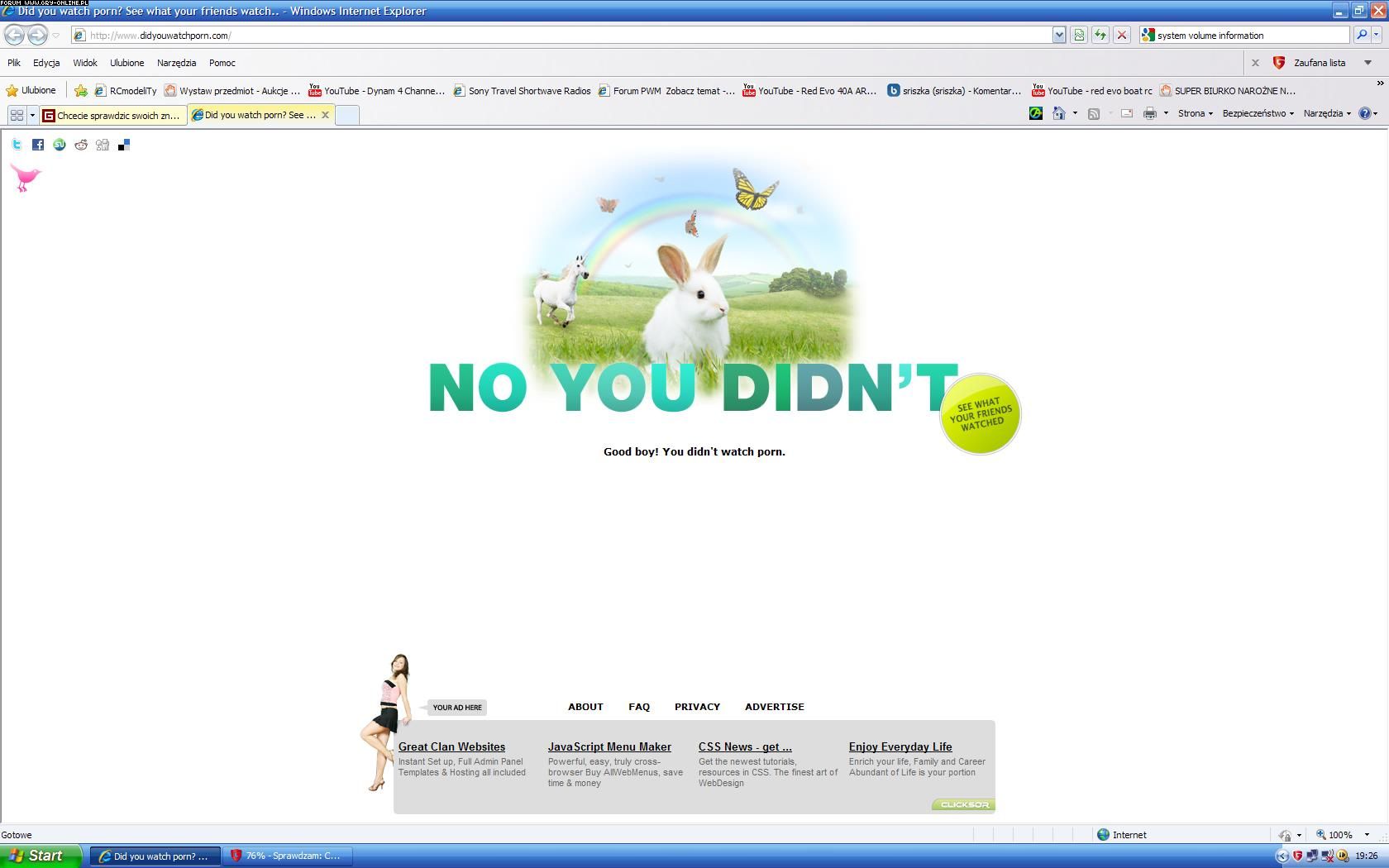This screenshot has height=868, width=1389.
Task: Expand the address bar URL dropdown
Action: coord(1059,35)
